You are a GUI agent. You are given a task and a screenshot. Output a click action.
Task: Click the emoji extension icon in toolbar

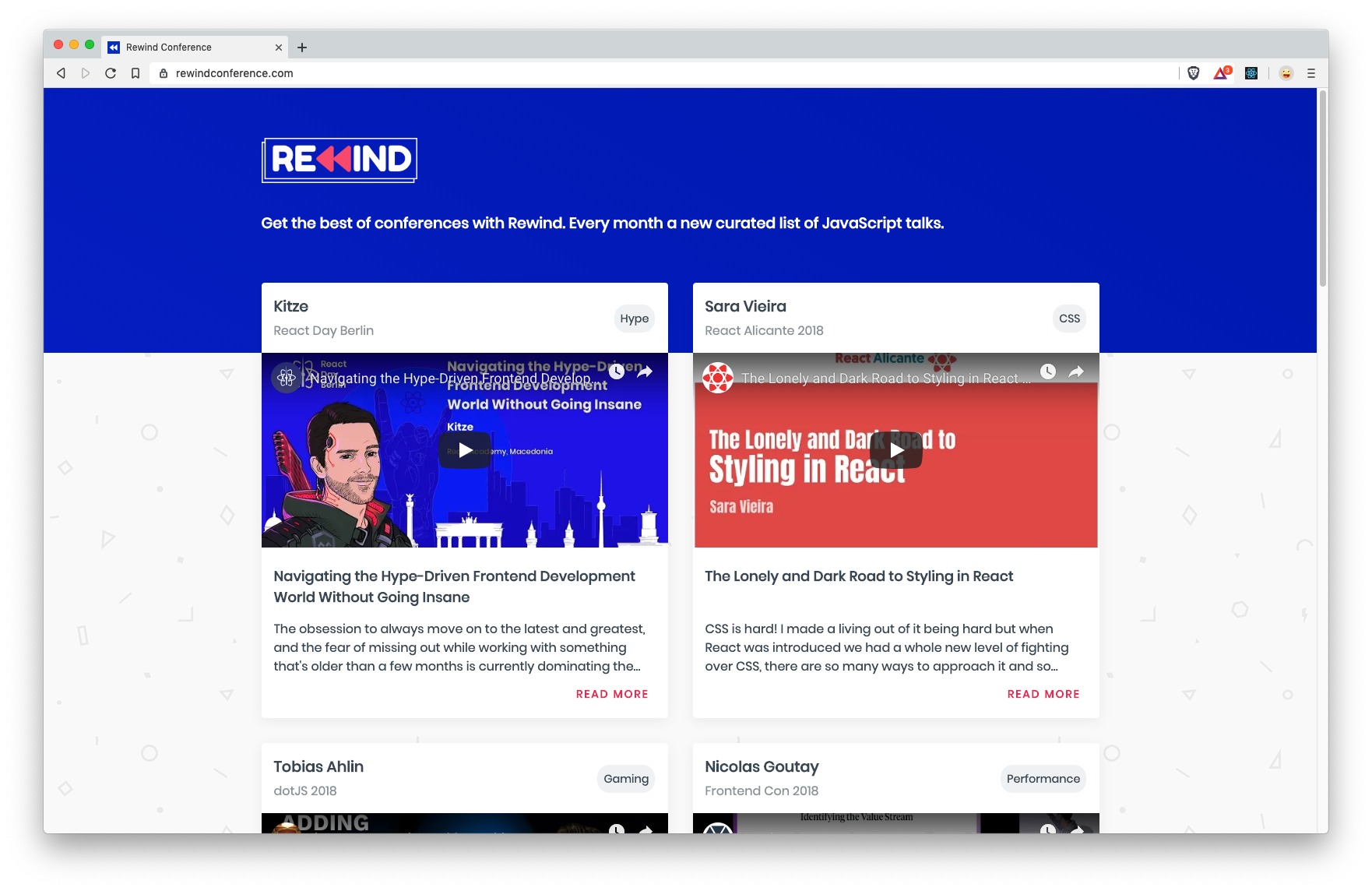tap(1284, 72)
